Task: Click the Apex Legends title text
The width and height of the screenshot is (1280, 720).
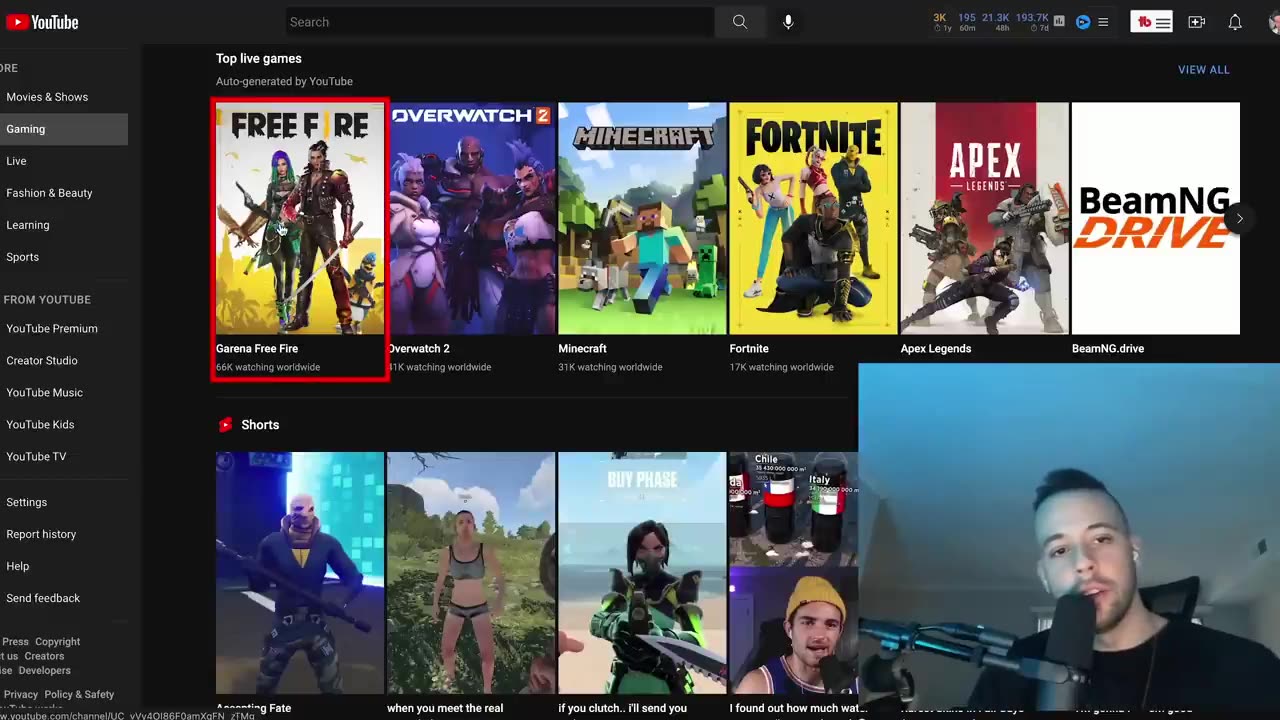Action: coord(936,349)
